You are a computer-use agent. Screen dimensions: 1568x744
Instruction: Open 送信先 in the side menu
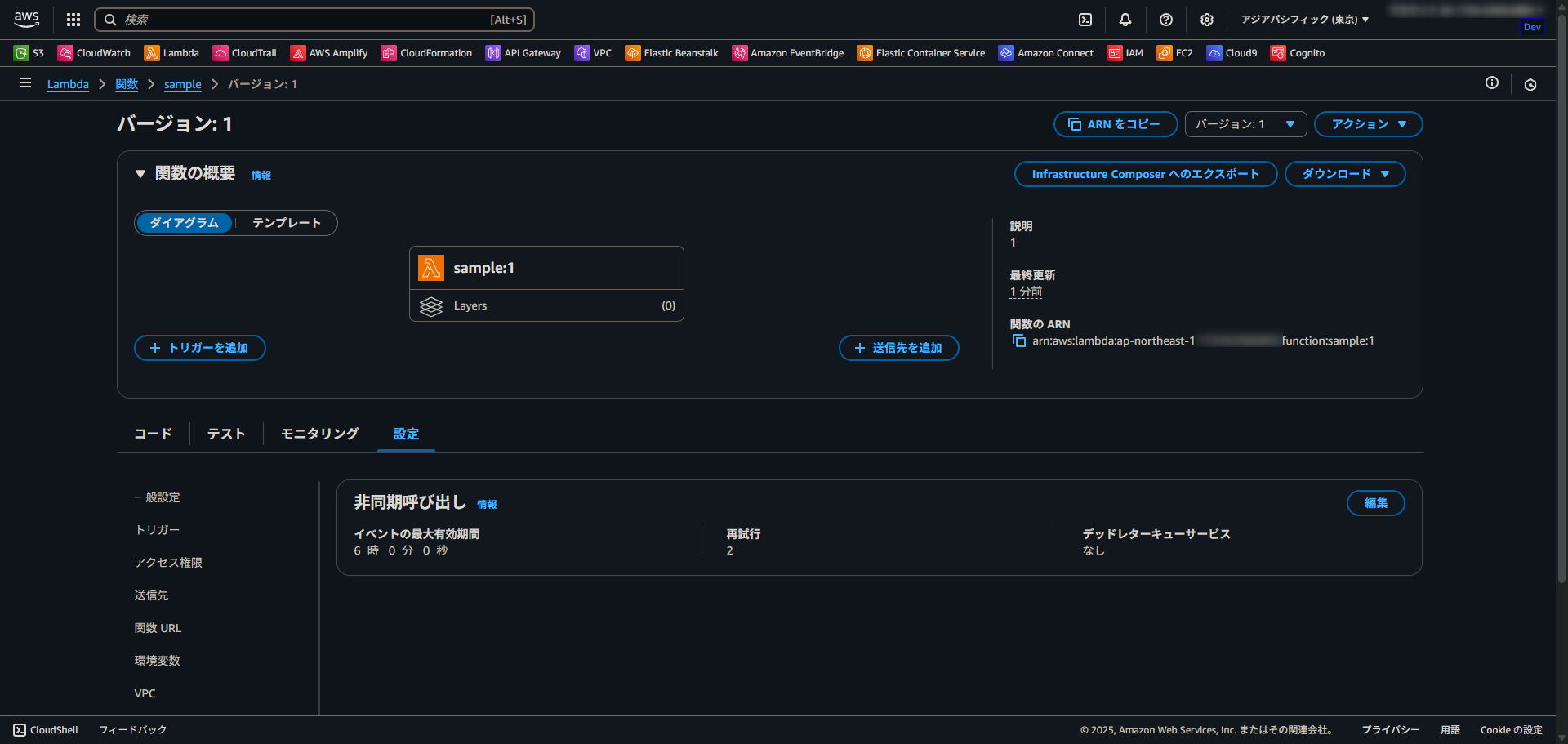click(151, 595)
